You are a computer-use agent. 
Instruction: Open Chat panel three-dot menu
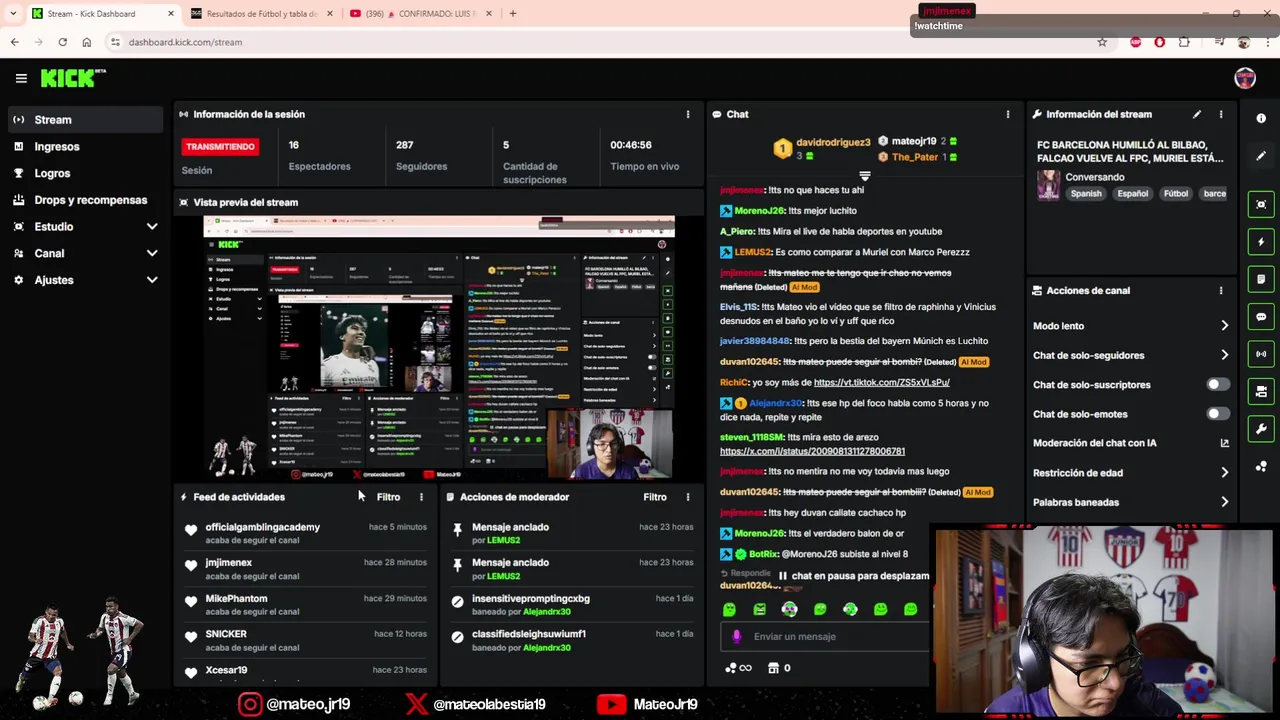click(1008, 114)
